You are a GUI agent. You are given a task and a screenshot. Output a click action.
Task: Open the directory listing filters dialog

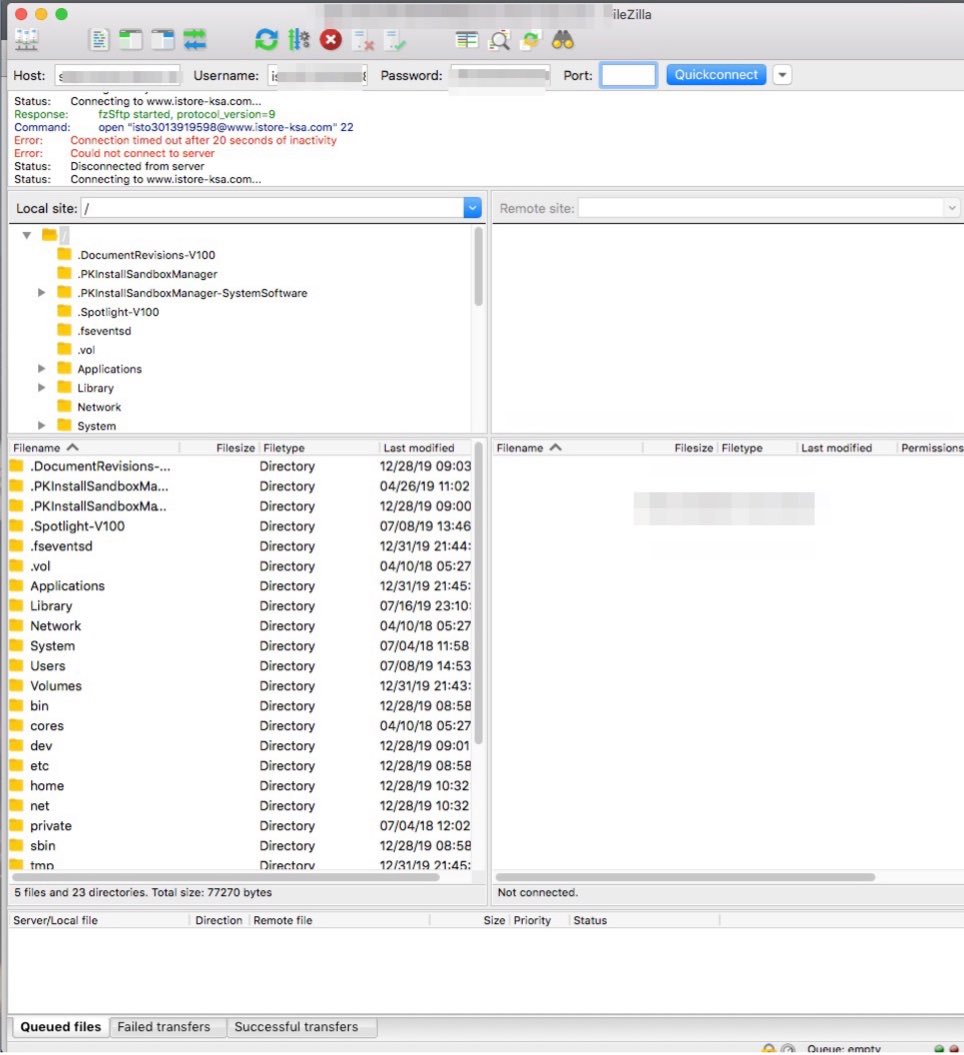point(466,40)
